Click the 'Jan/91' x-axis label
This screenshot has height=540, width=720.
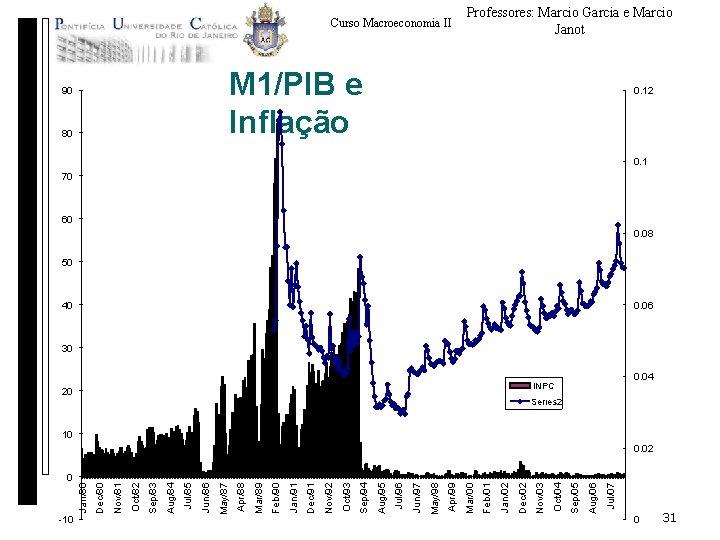click(x=293, y=497)
